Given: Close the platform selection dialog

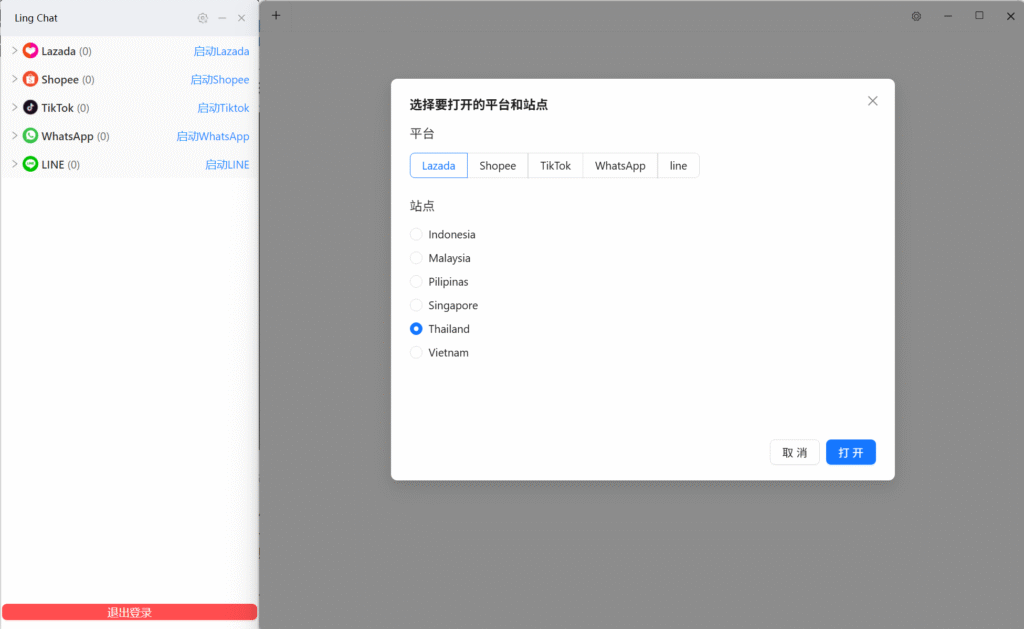Looking at the screenshot, I should (872, 101).
